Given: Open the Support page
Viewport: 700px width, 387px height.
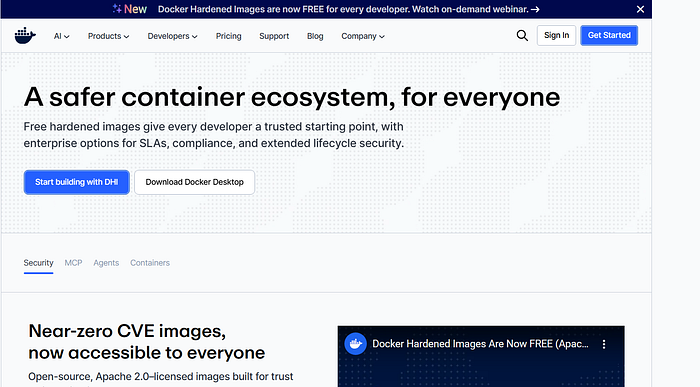Looking at the screenshot, I should pyautogui.click(x=274, y=36).
